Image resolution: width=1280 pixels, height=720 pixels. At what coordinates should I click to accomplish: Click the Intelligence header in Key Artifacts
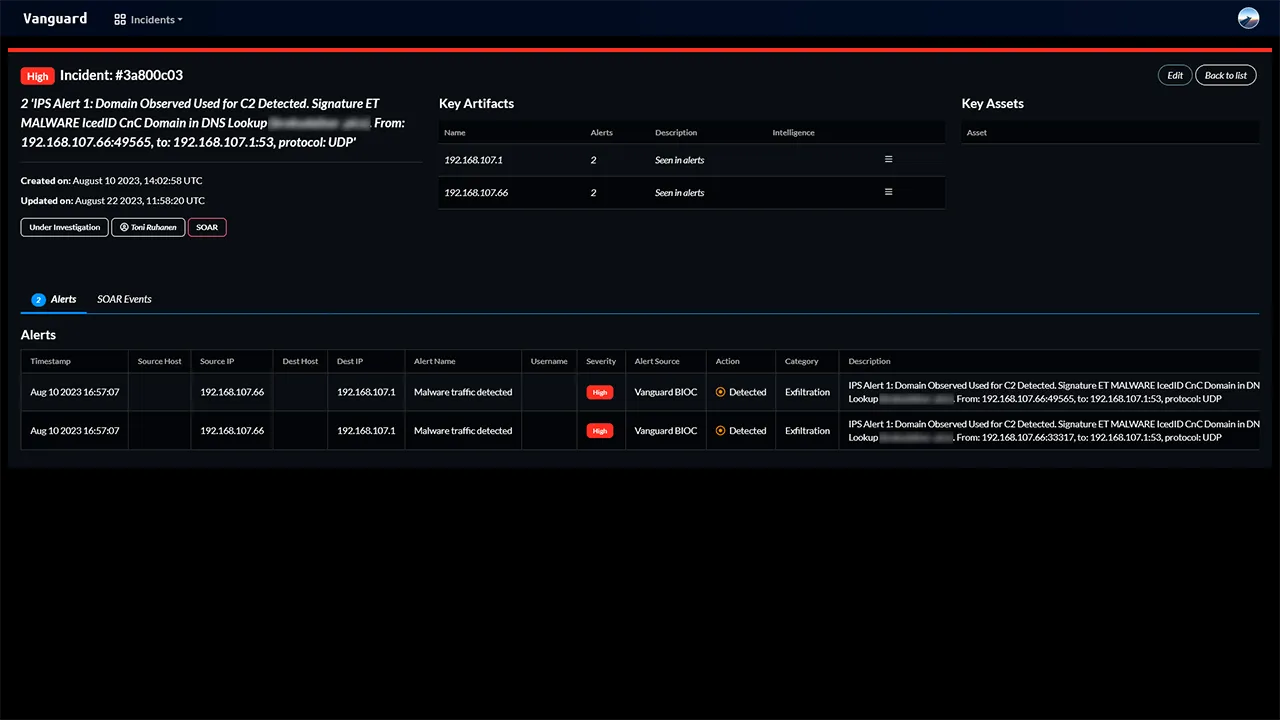click(x=794, y=132)
